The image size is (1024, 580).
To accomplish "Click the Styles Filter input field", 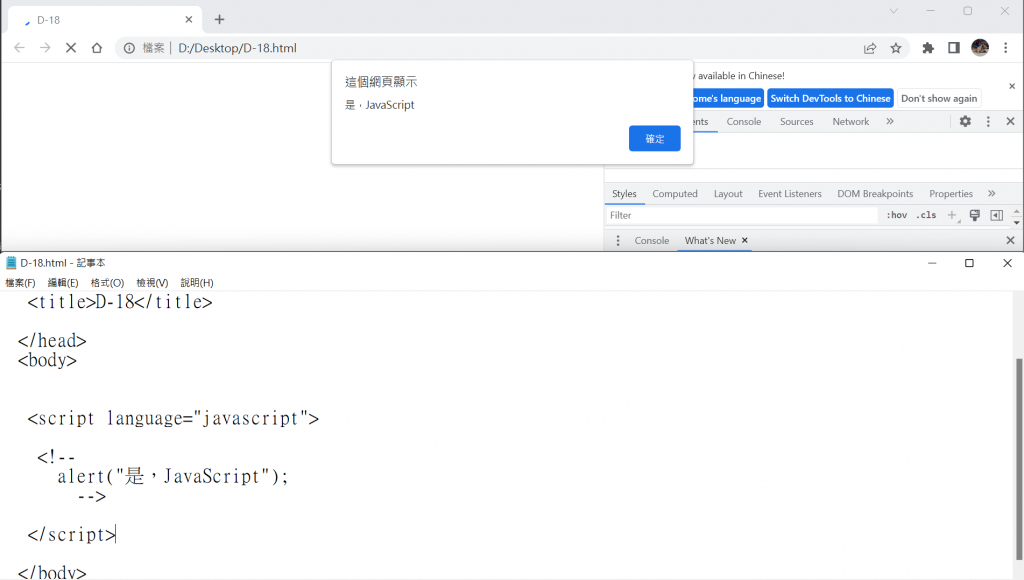I will 742,215.
